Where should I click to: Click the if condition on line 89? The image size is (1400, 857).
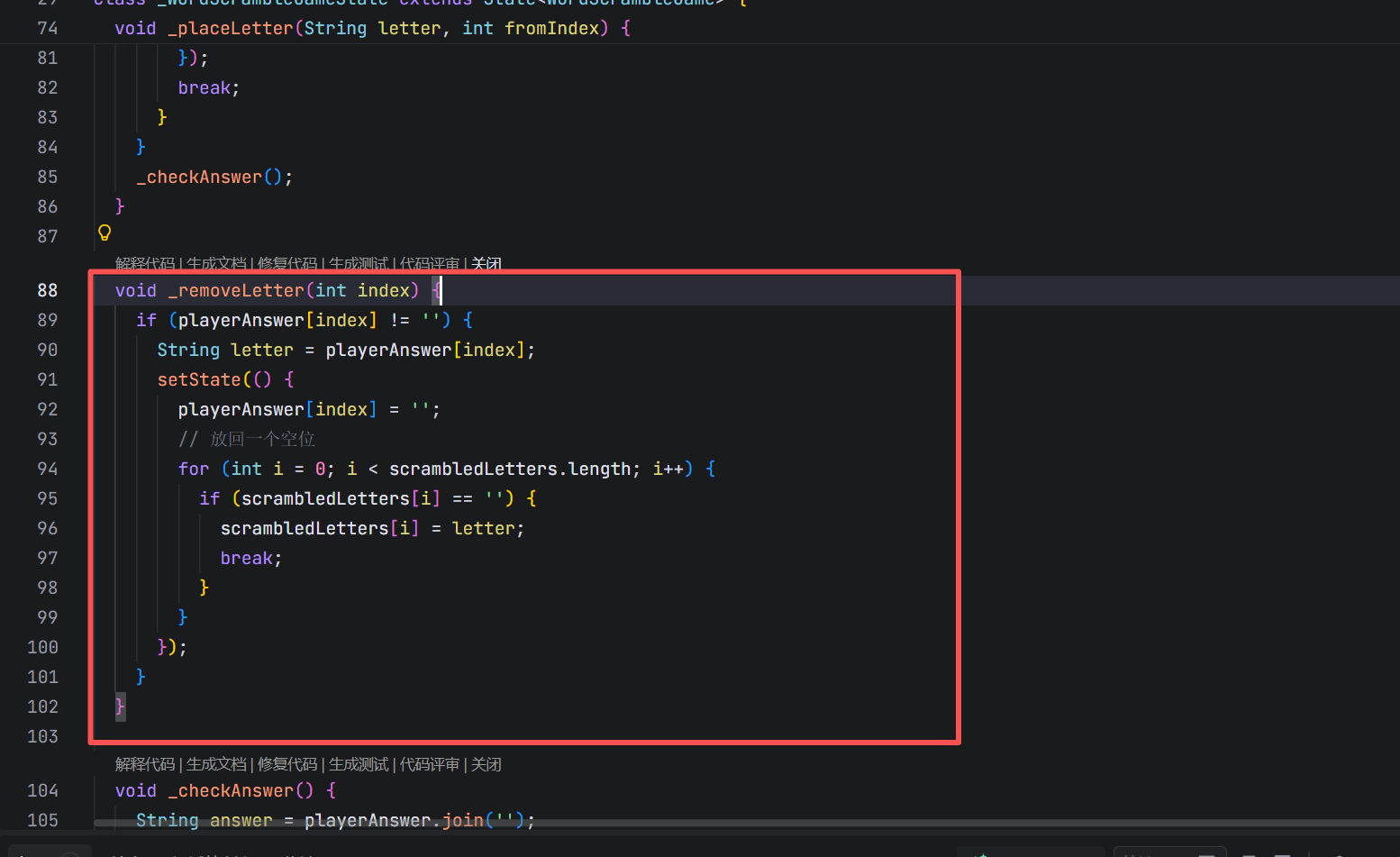tap(310, 320)
